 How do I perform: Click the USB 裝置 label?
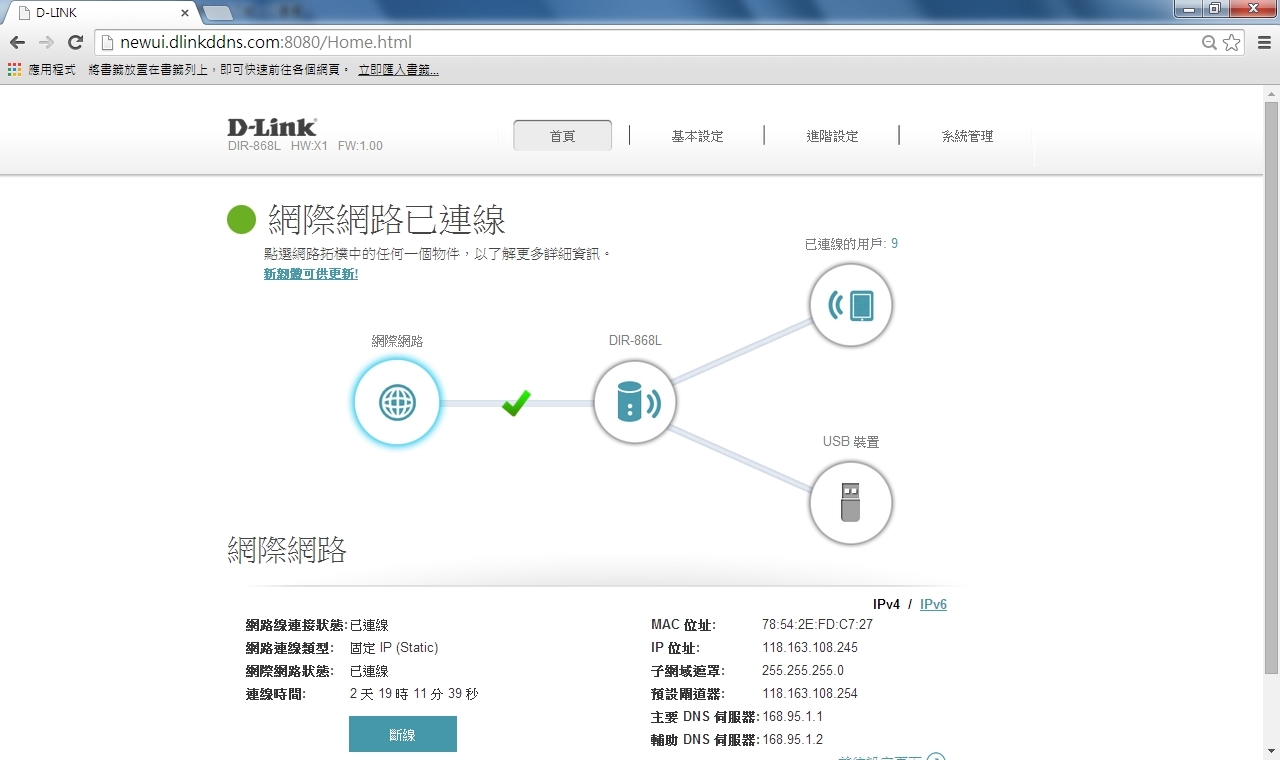(851, 441)
